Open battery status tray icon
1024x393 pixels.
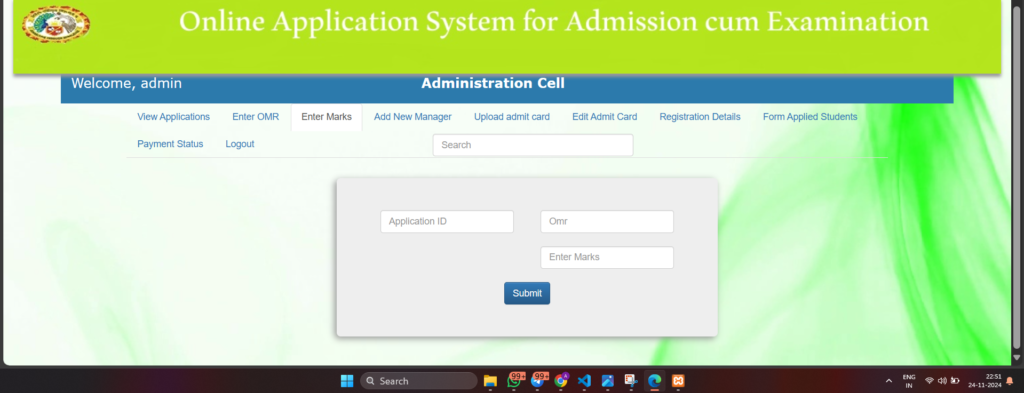pyautogui.click(x=955, y=381)
